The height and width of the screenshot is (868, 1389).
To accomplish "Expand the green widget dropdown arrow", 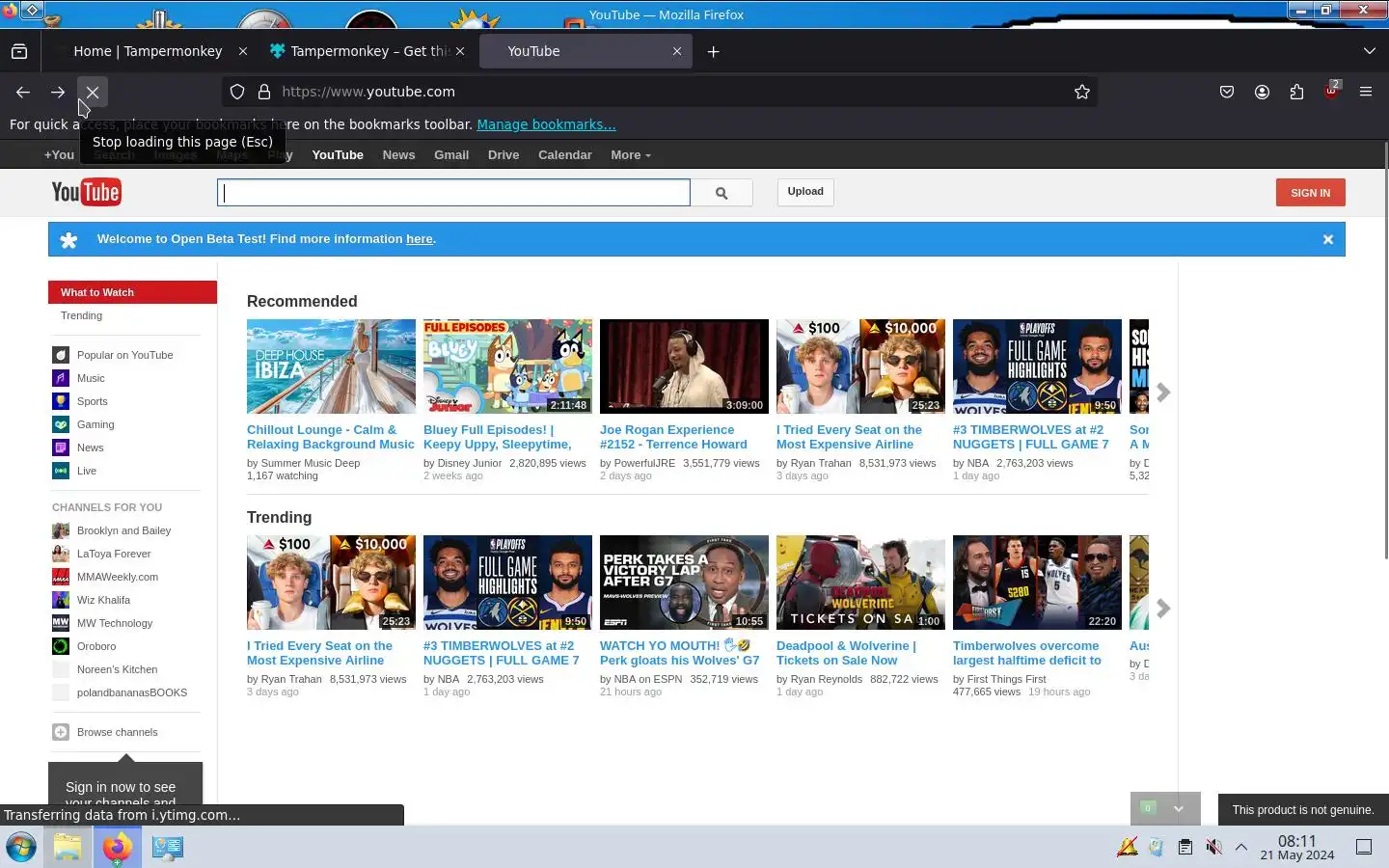I will coord(1178,808).
